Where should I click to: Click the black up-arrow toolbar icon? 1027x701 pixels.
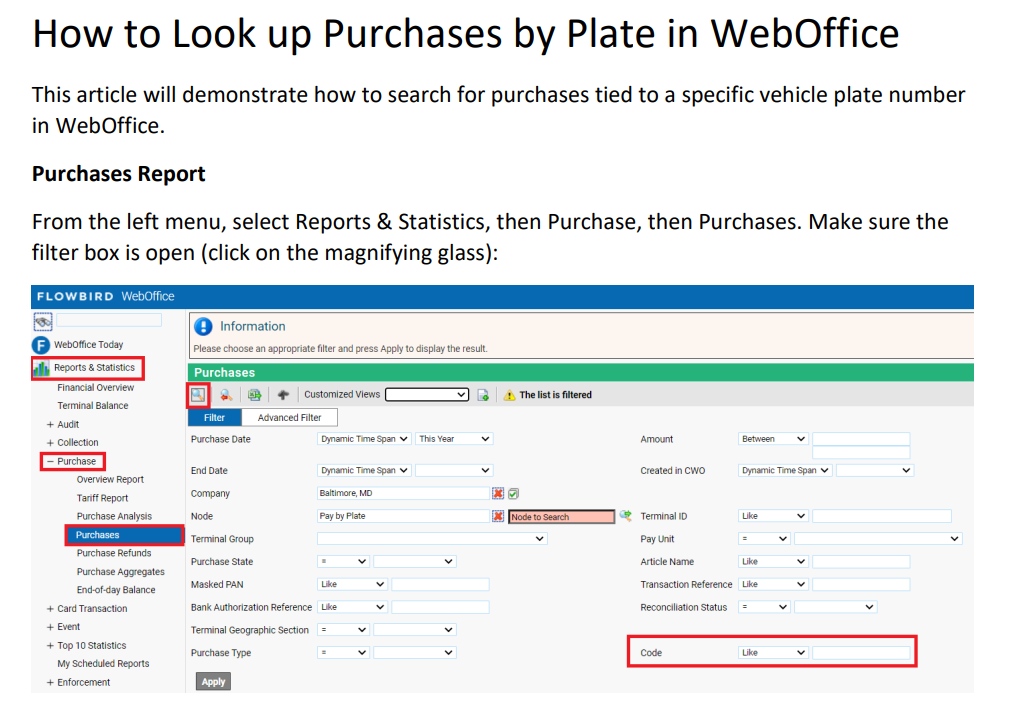coord(283,394)
